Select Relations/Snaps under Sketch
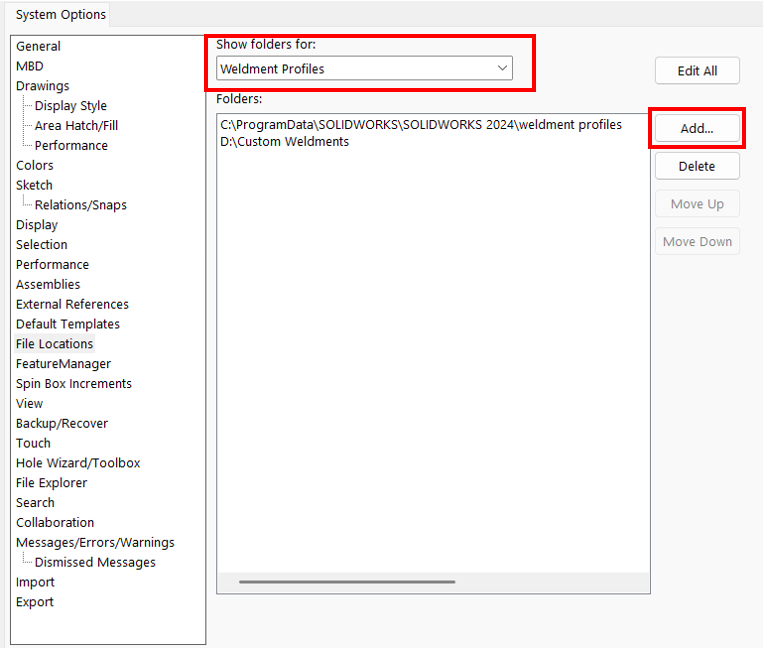 coord(81,205)
